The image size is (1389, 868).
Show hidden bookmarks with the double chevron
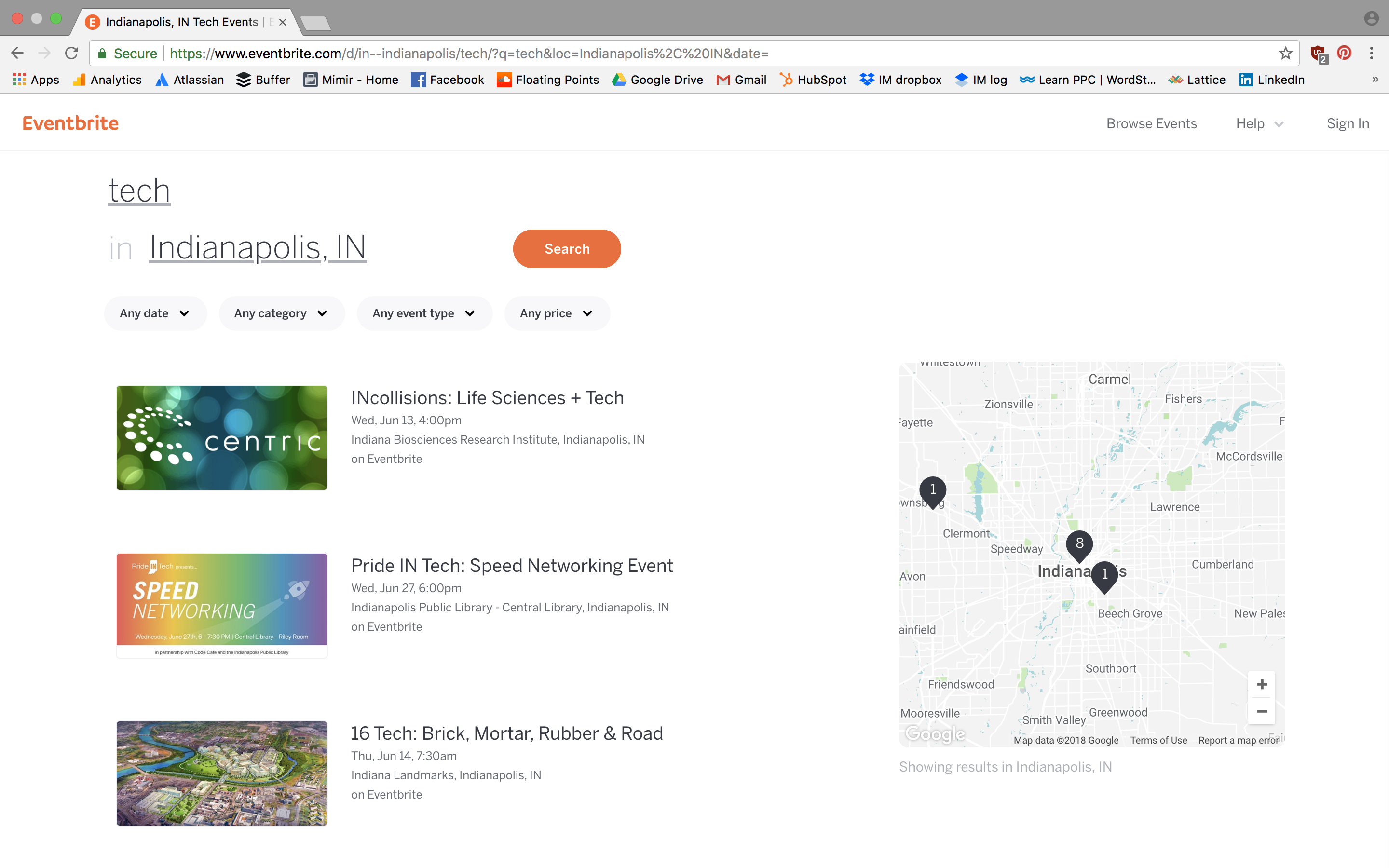pyautogui.click(x=1375, y=80)
